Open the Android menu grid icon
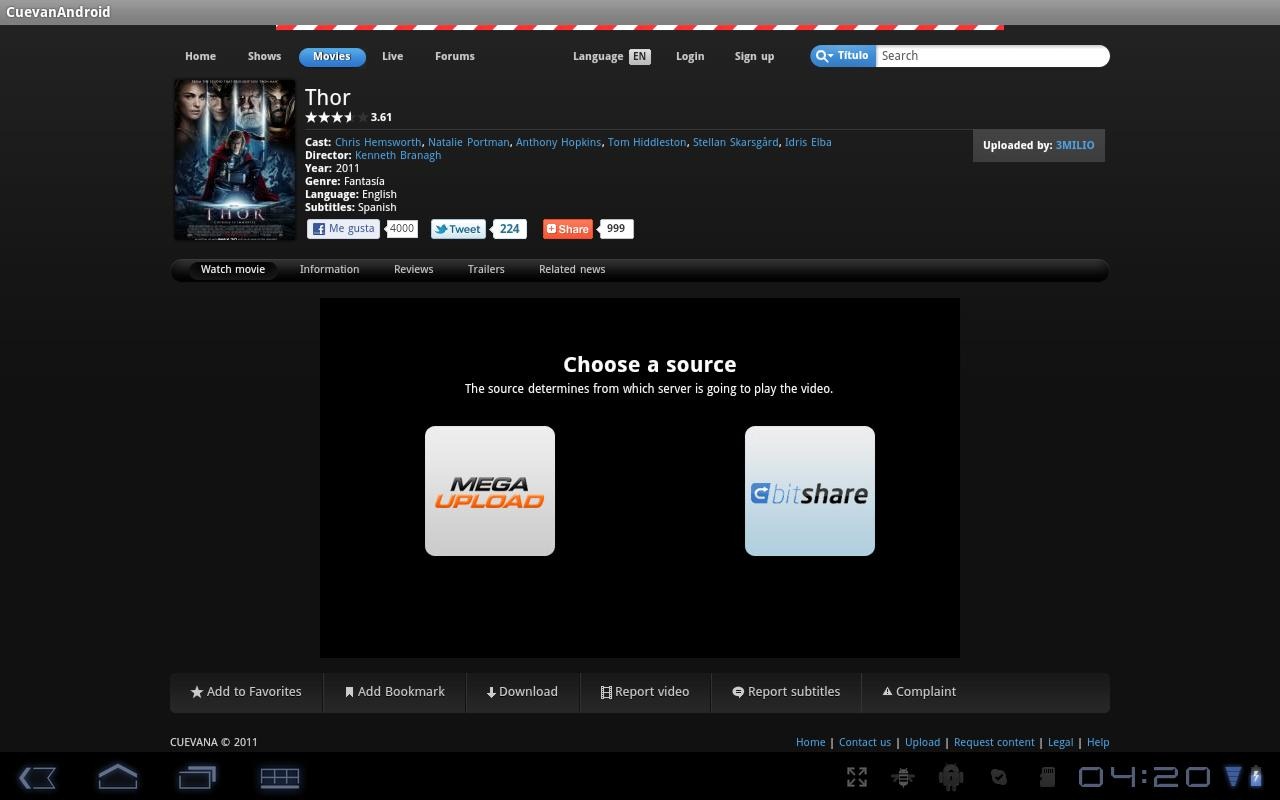The height and width of the screenshot is (800, 1280). pos(280,777)
